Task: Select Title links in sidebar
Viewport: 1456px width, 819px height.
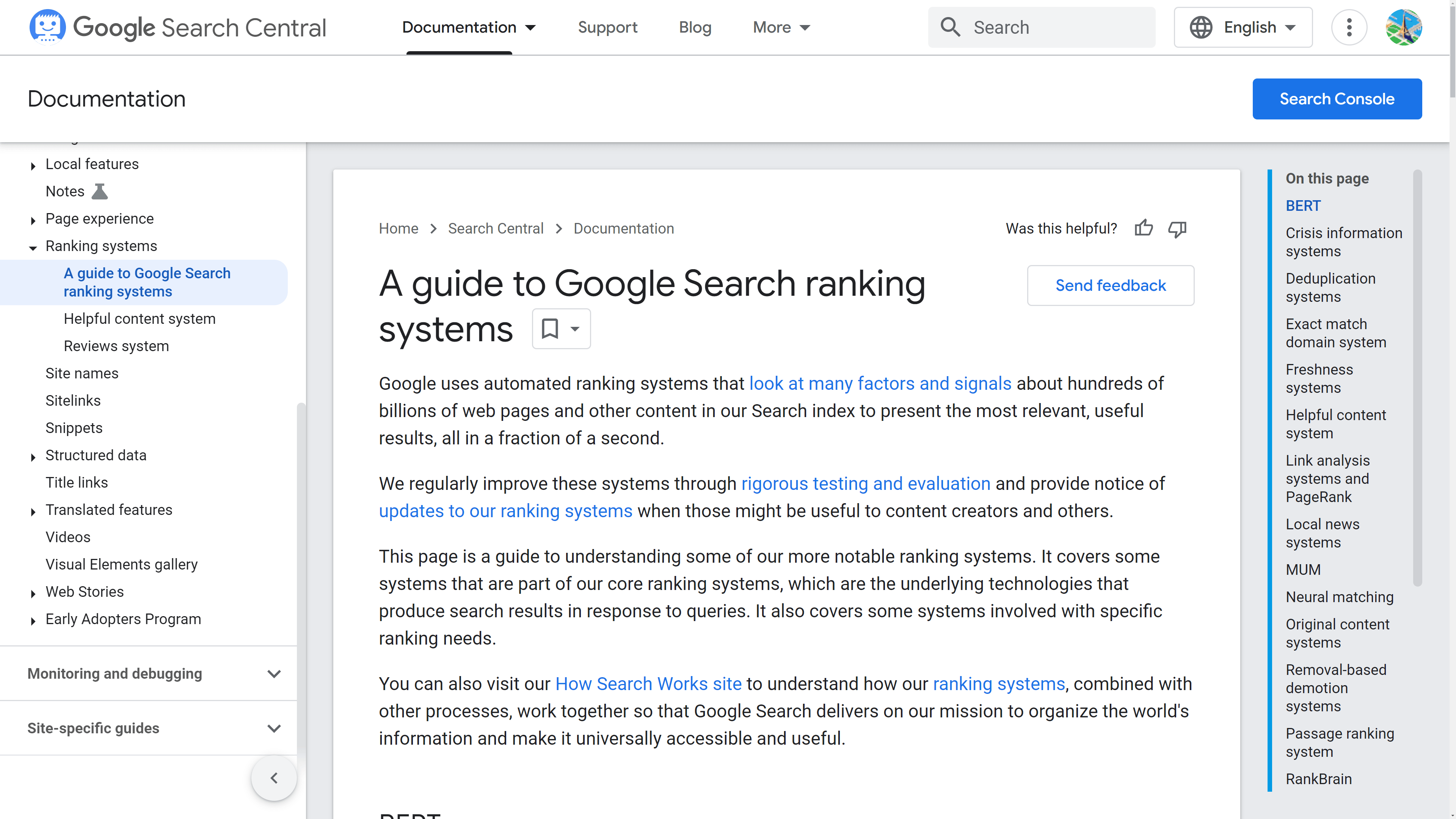Action: (x=76, y=482)
